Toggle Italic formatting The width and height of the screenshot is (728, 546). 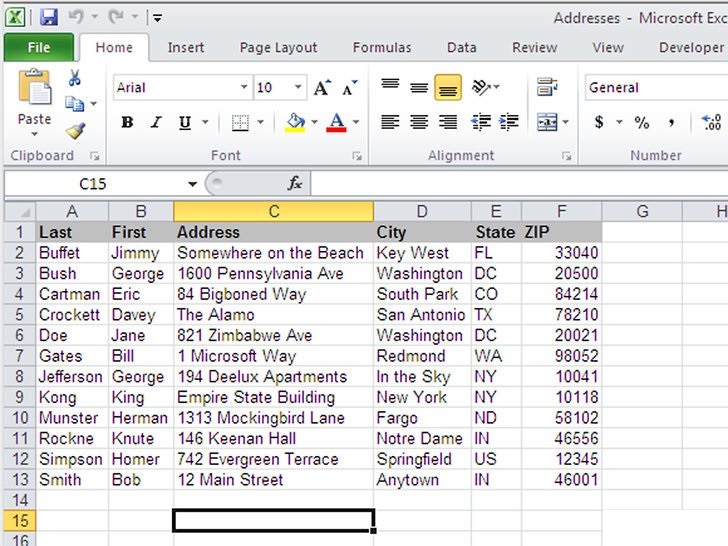[x=156, y=123]
